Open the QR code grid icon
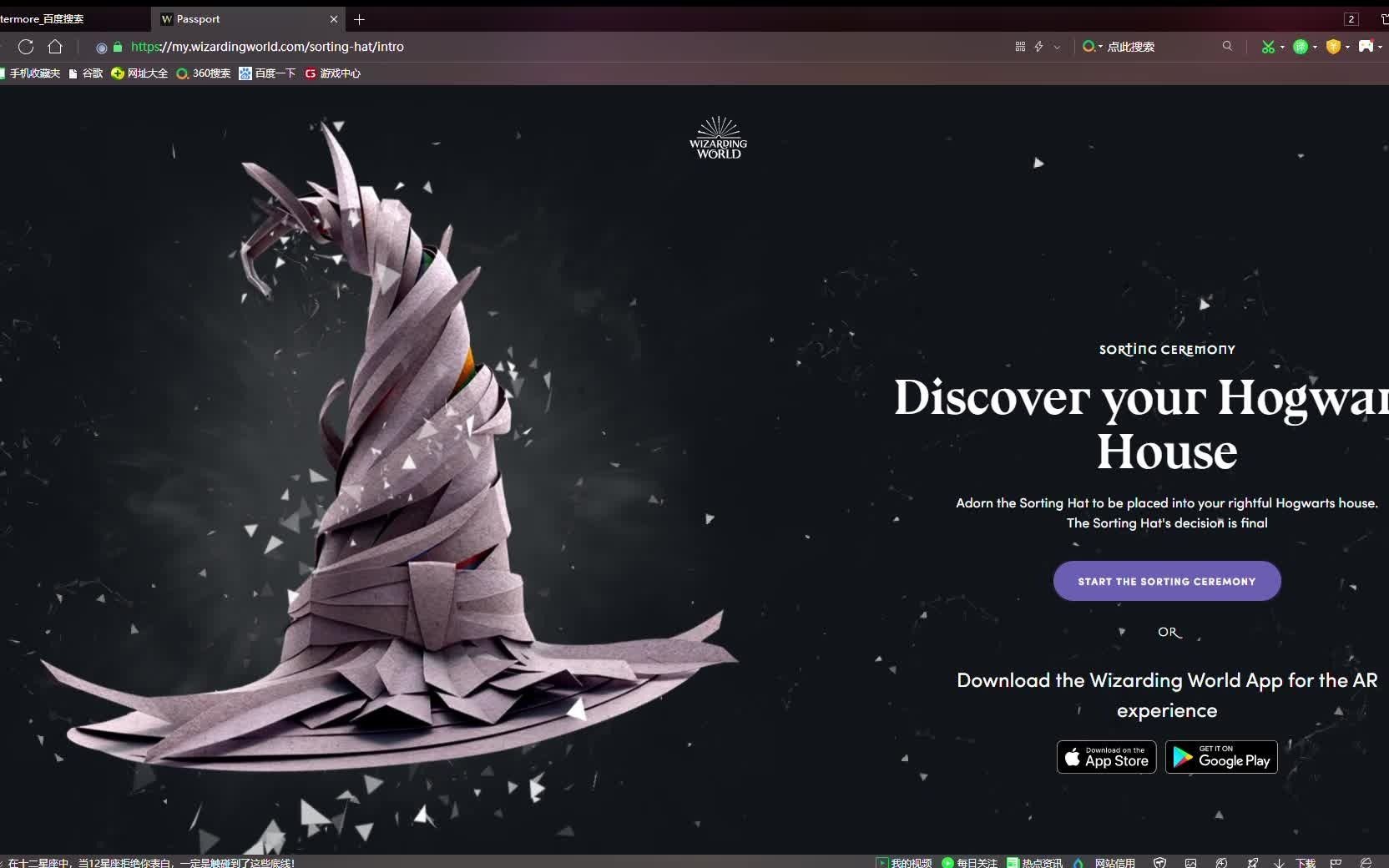This screenshot has height=868, width=1389. [1020, 47]
